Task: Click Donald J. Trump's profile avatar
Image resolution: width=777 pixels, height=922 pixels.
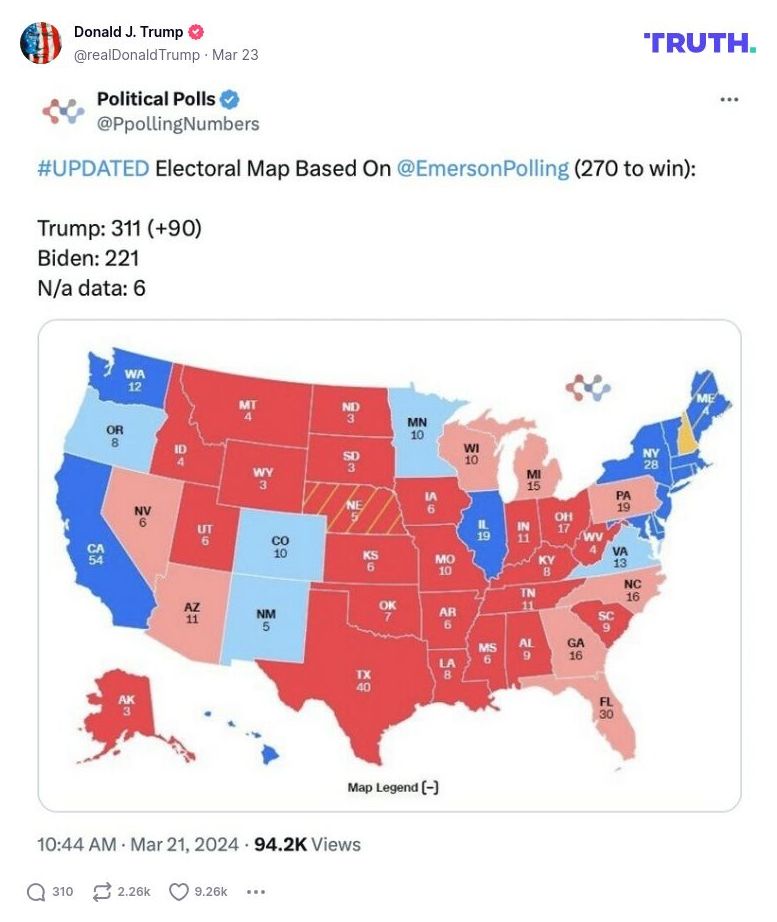Action: [42, 41]
